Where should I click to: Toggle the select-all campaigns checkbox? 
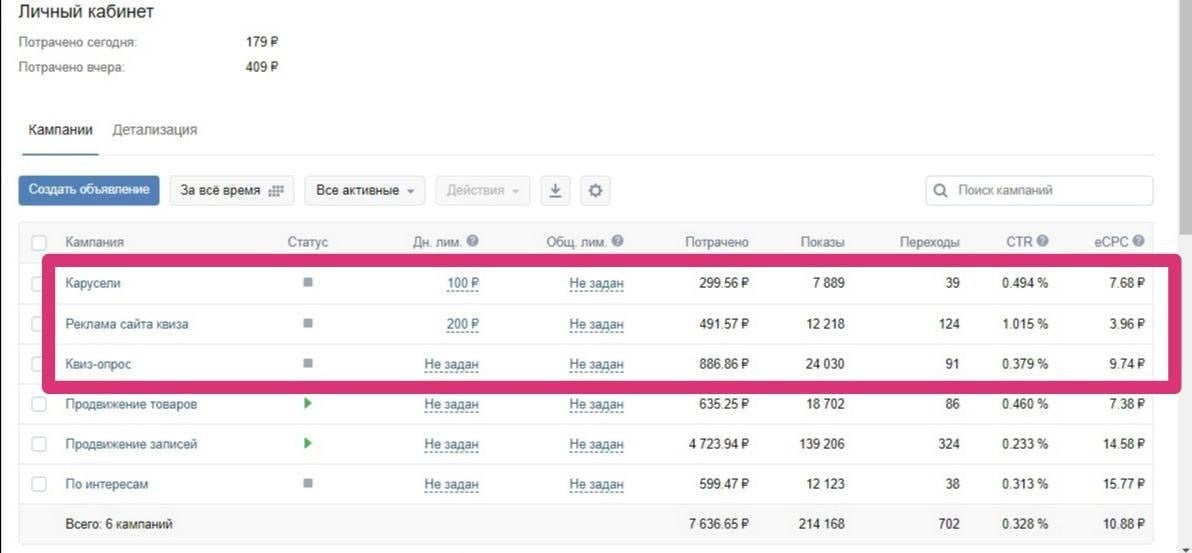[39, 243]
